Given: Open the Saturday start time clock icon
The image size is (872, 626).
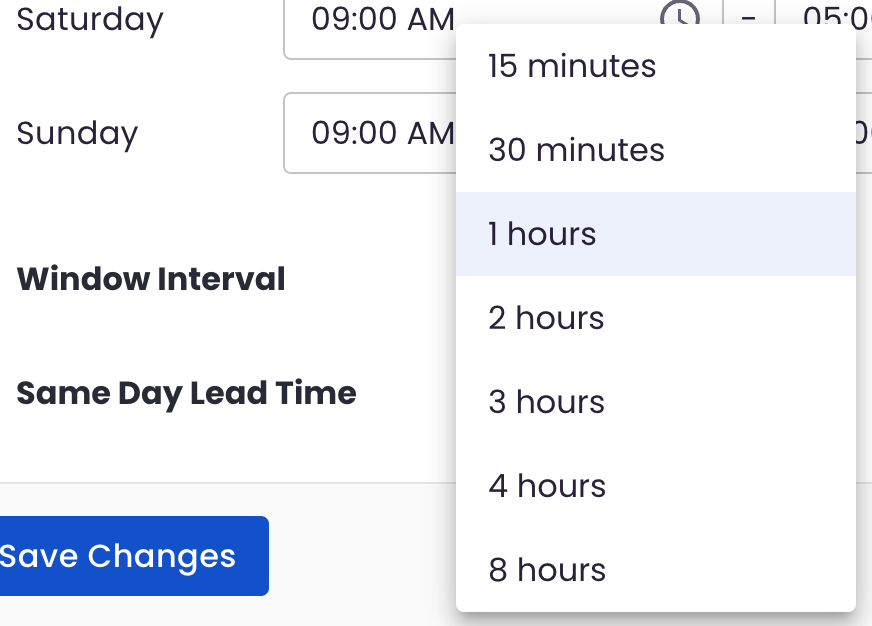Looking at the screenshot, I should 680,16.
